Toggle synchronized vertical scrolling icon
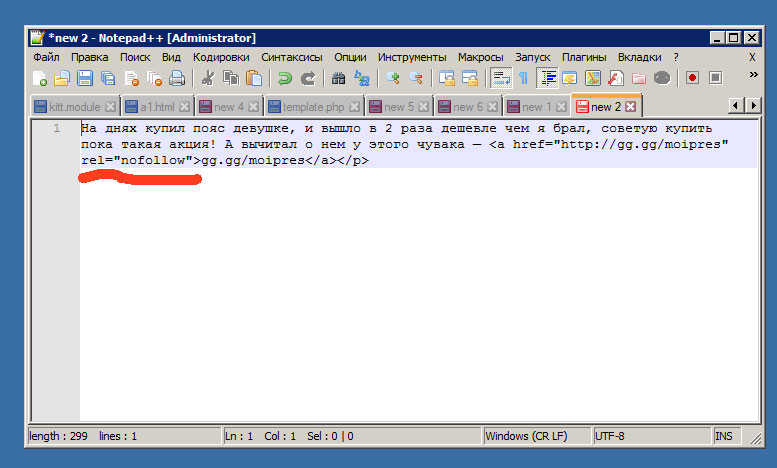Image resolution: width=777 pixels, height=468 pixels. pyautogui.click(x=446, y=78)
